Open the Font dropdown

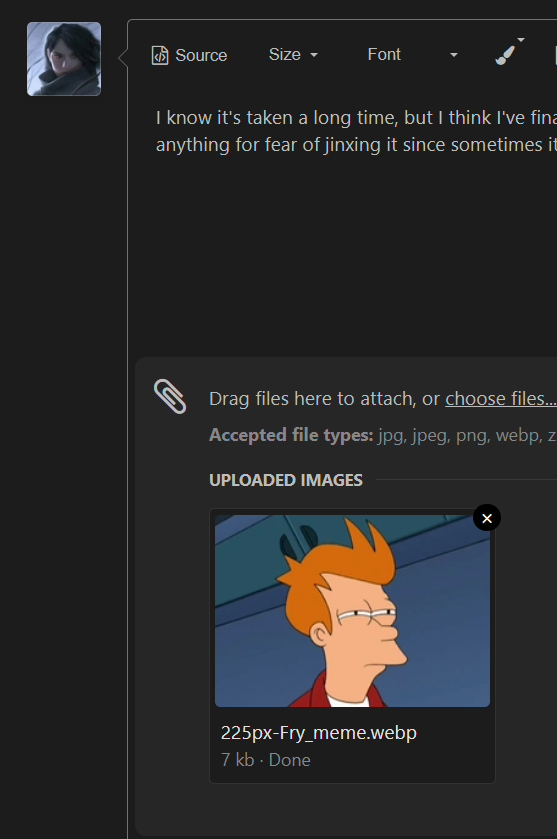[x=413, y=55]
